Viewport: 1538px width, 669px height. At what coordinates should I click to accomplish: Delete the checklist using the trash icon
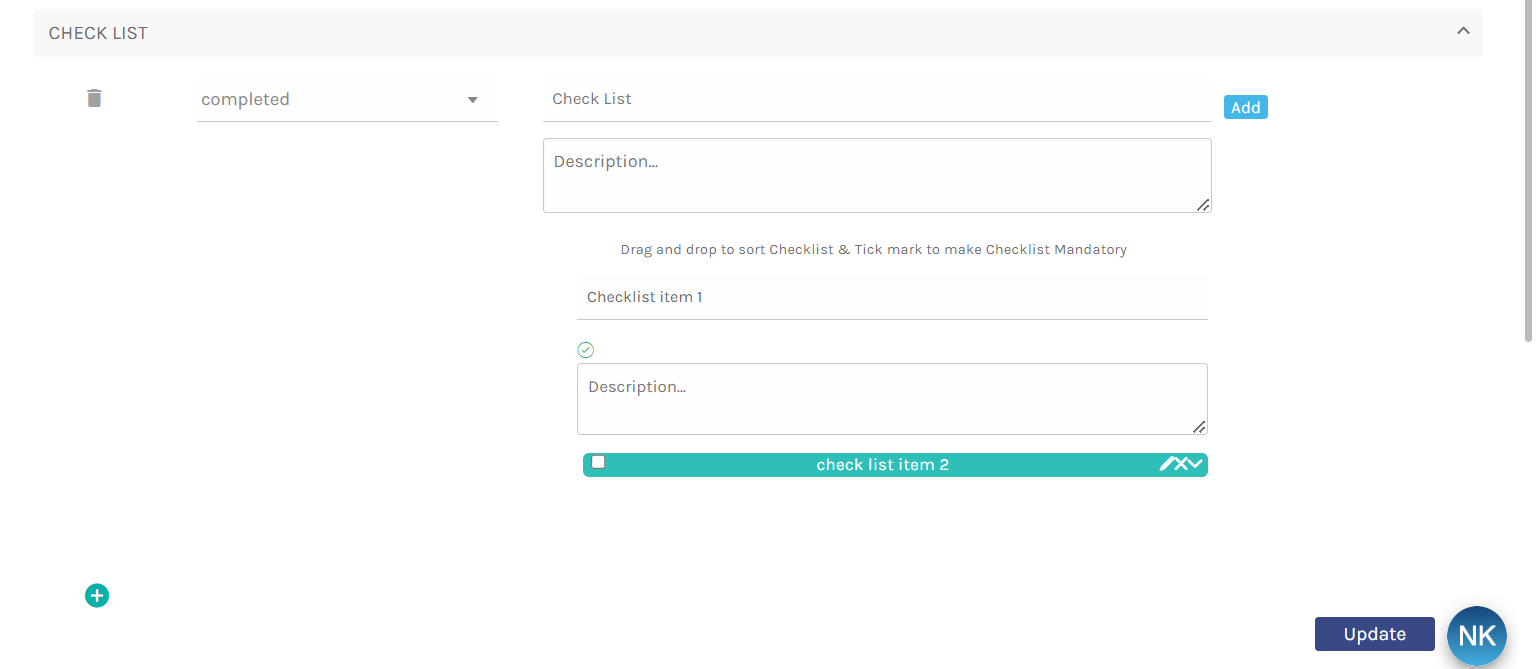point(94,98)
